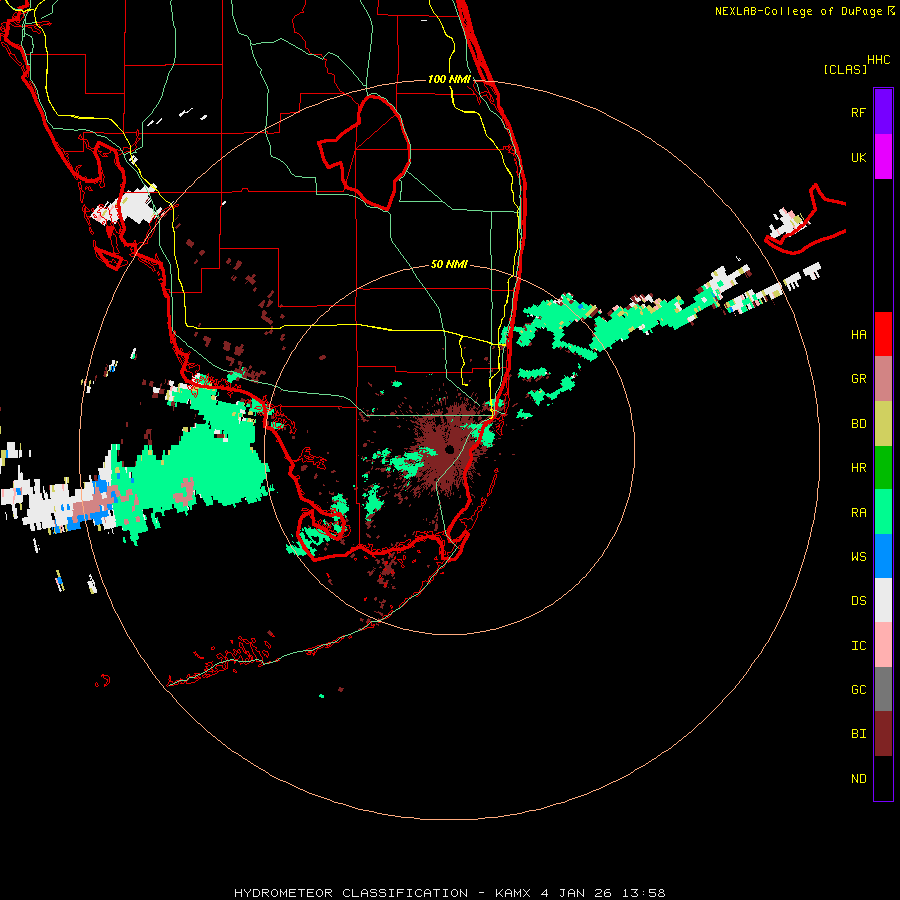Image resolution: width=900 pixels, height=900 pixels.
Task: Click the UK legend label
Action: (x=858, y=157)
